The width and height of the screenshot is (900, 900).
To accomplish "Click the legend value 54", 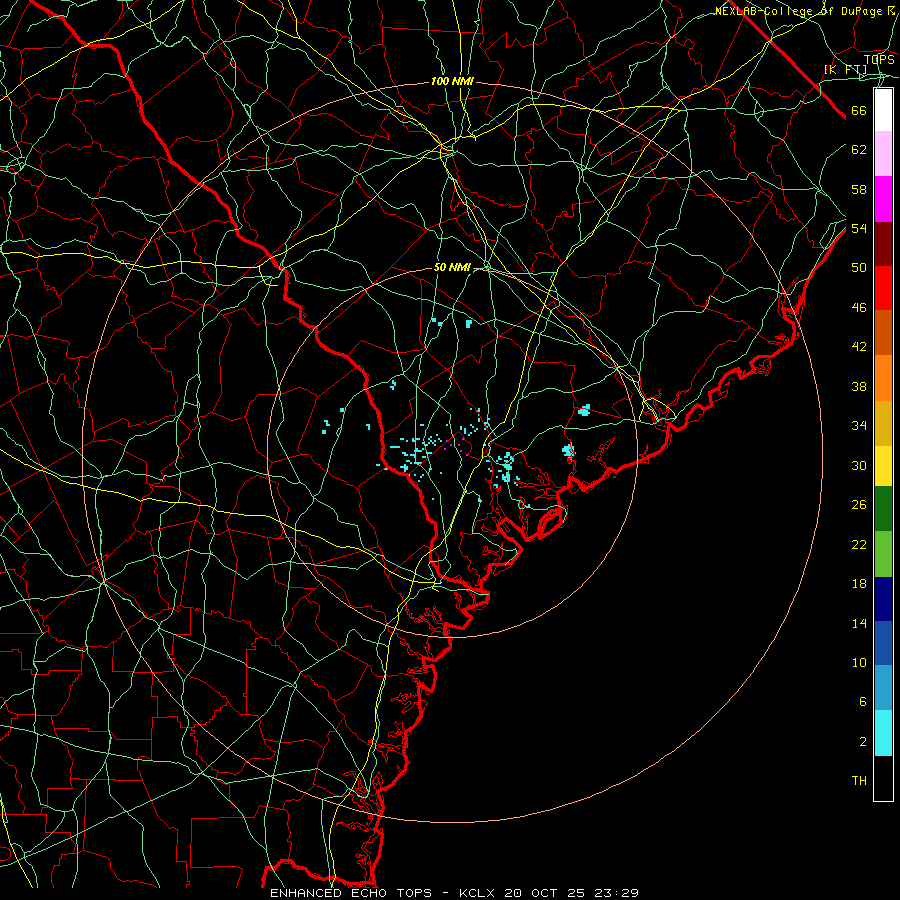I will pos(859,229).
